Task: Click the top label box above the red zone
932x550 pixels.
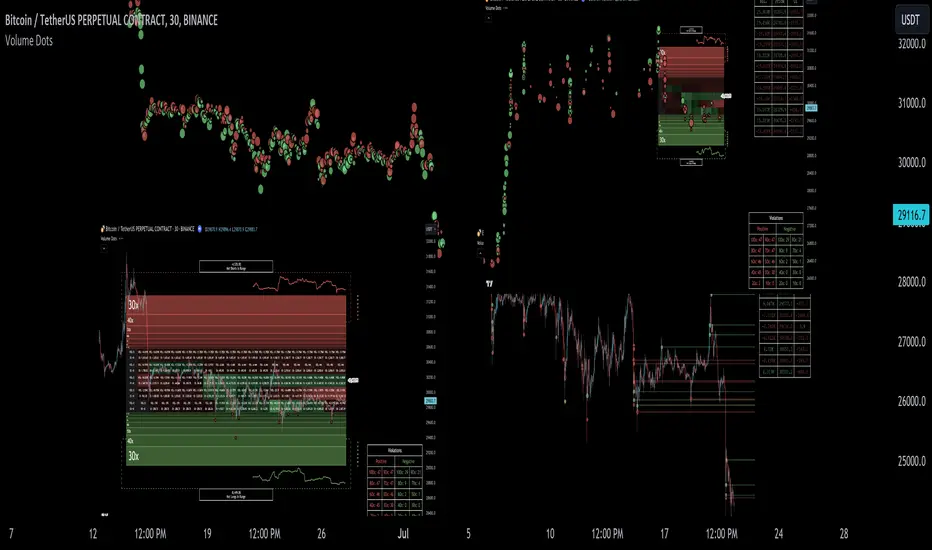Action: pyautogui.click(x=235, y=266)
